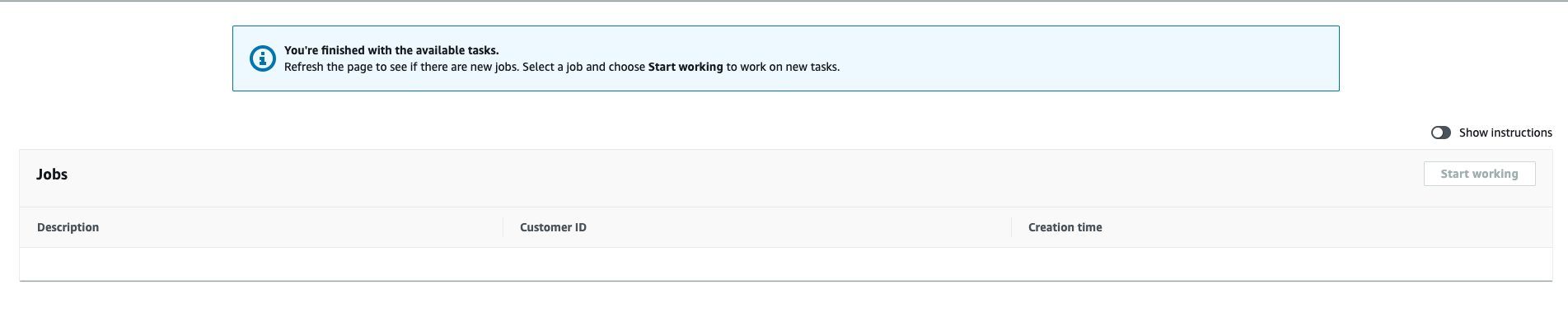Select the "You're finished with the available tasks" heading

391,50
